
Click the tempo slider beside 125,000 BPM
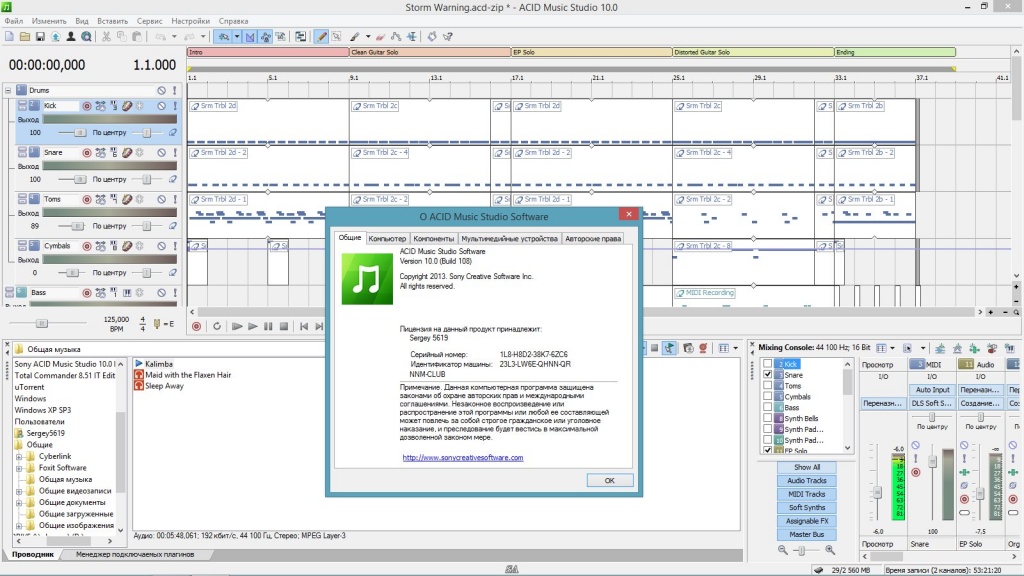[x=42, y=323]
